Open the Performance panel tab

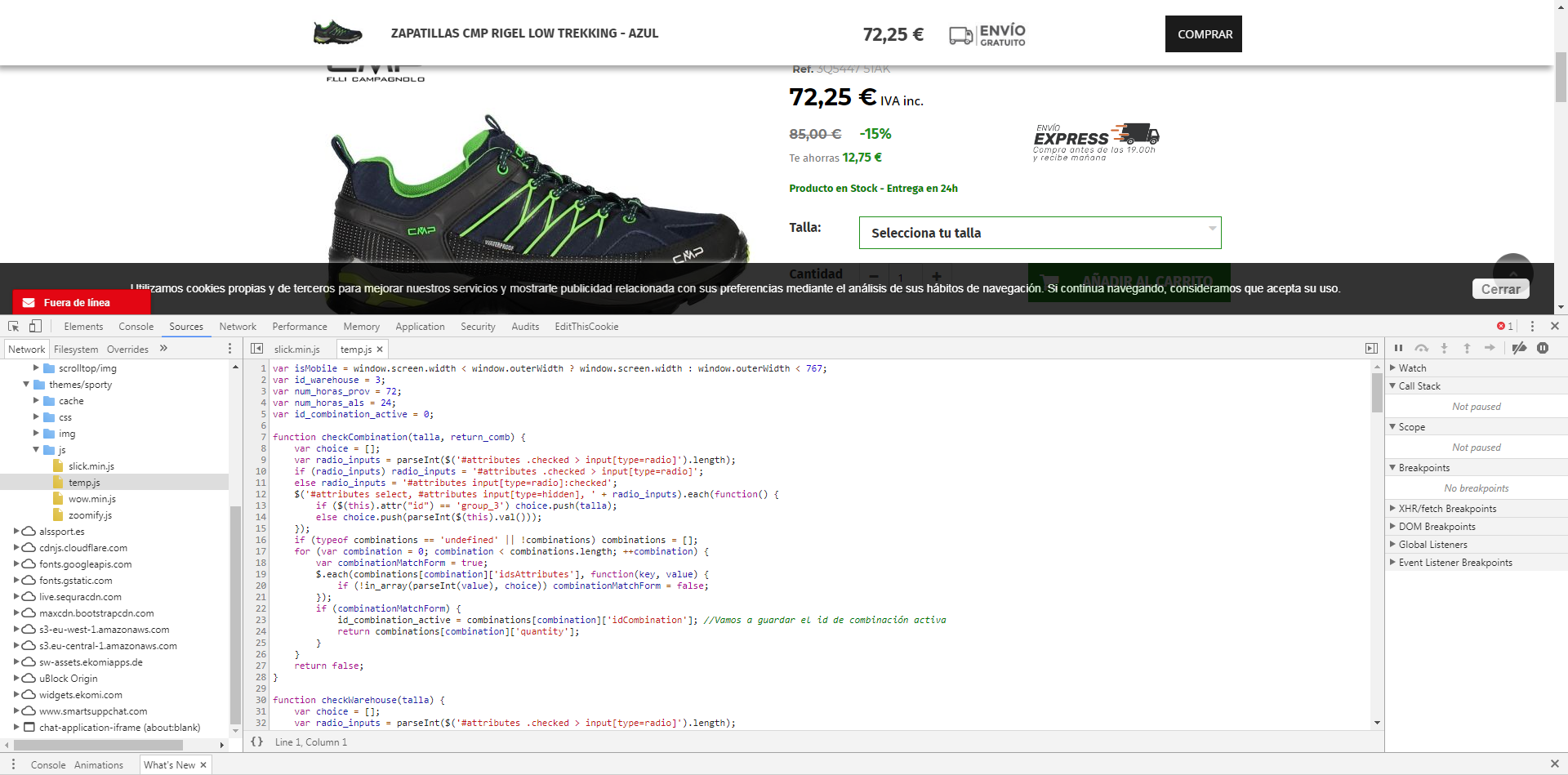pyautogui.click(x=300, y=327)
